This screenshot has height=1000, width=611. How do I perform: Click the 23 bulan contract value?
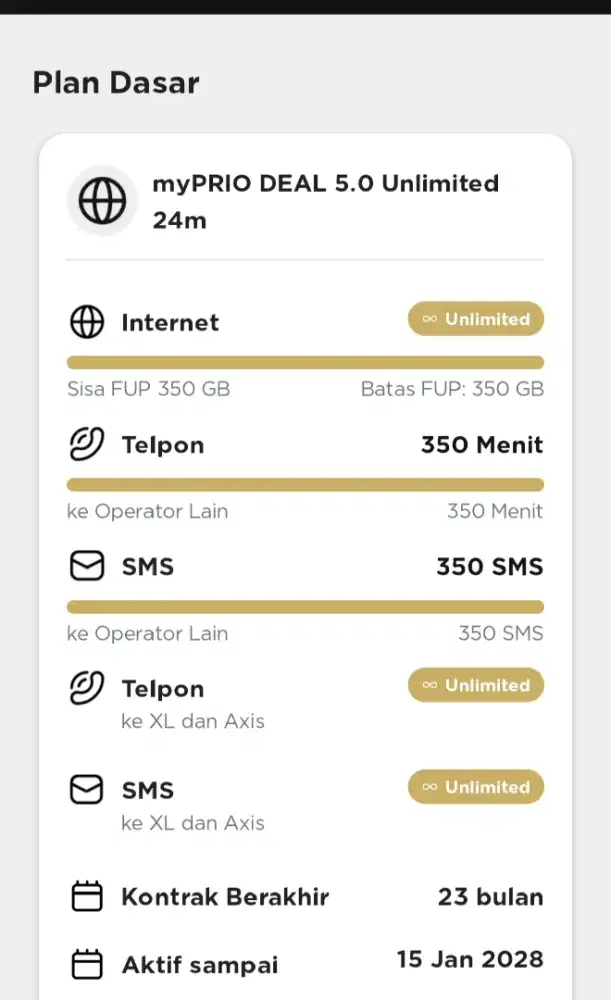[491, 896]
